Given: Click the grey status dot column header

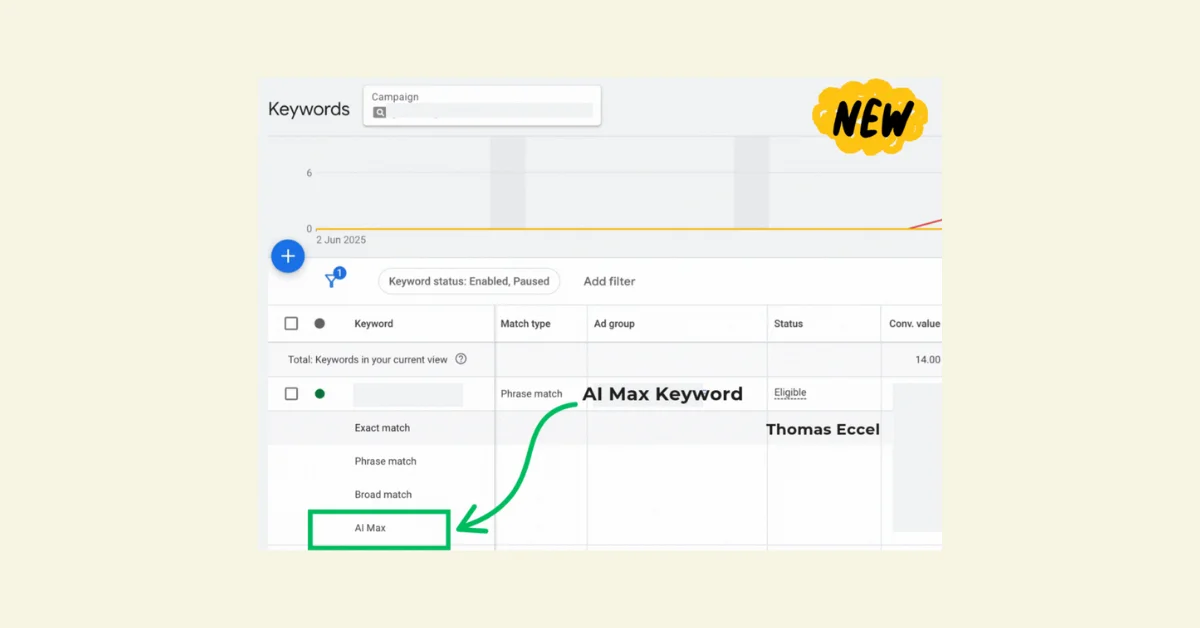Looking at the screenshot, I should (320, 323).
